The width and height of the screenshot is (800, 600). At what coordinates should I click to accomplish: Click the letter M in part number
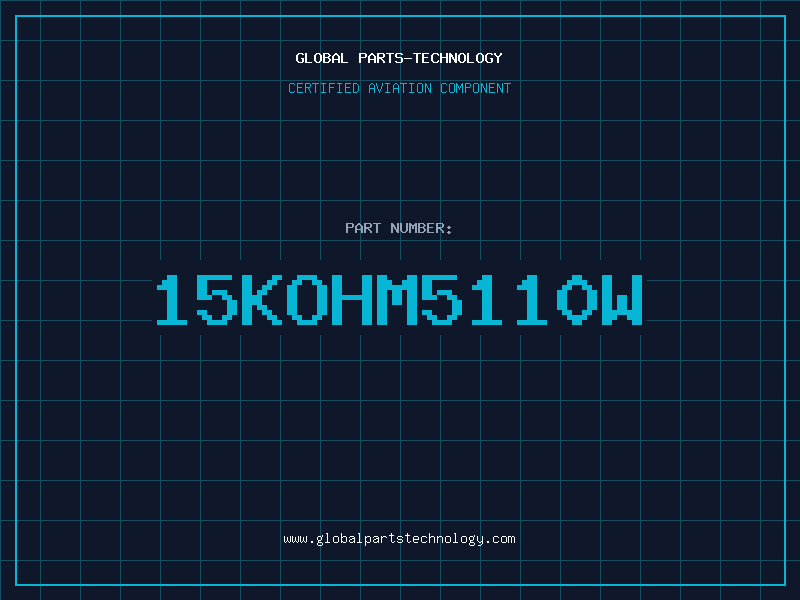pos(396,299)
